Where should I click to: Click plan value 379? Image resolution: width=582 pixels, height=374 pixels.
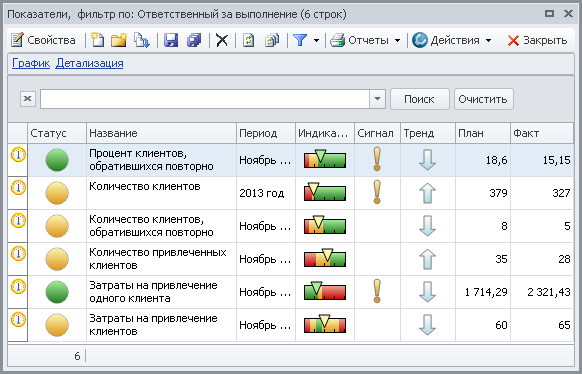coord(498,193)
